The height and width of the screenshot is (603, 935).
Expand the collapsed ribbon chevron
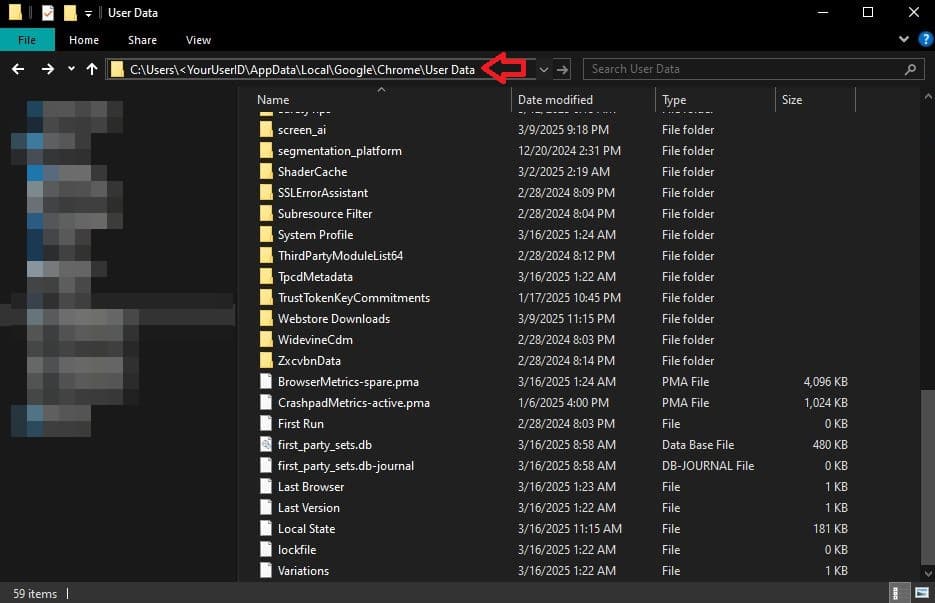(x=903, y=40)
